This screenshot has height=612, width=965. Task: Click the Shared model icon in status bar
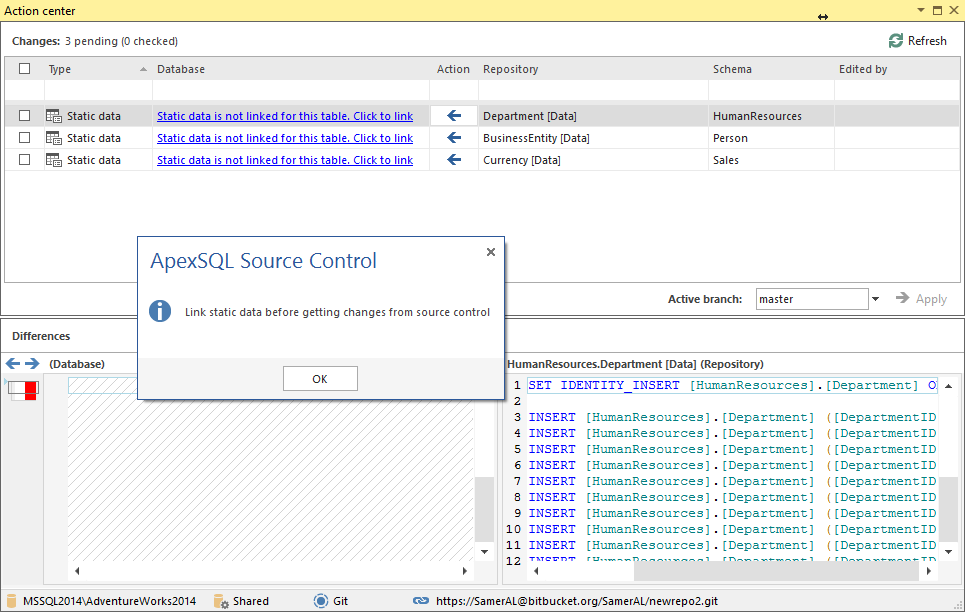(x=221, y=601)
